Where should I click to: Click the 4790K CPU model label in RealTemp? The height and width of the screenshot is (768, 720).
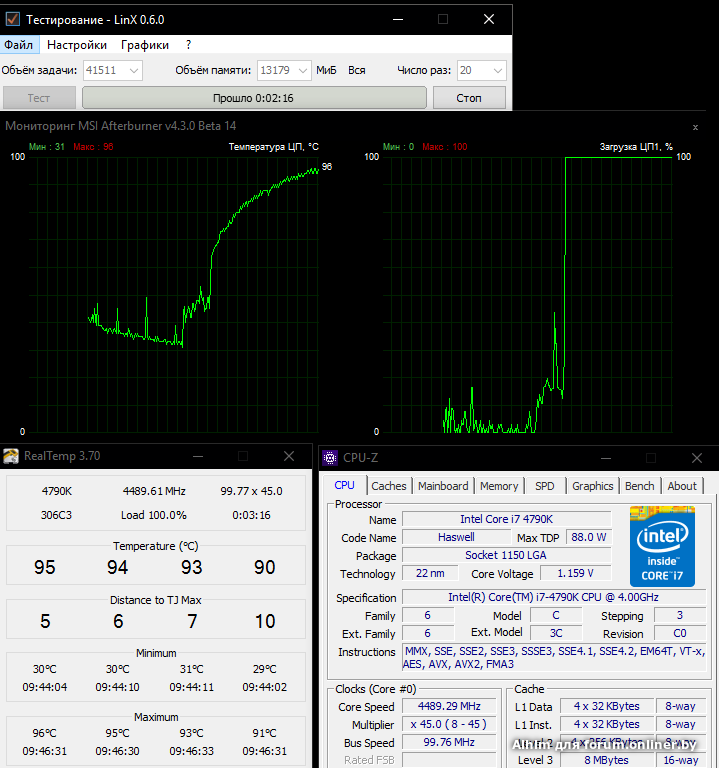(x=56, y=491)
